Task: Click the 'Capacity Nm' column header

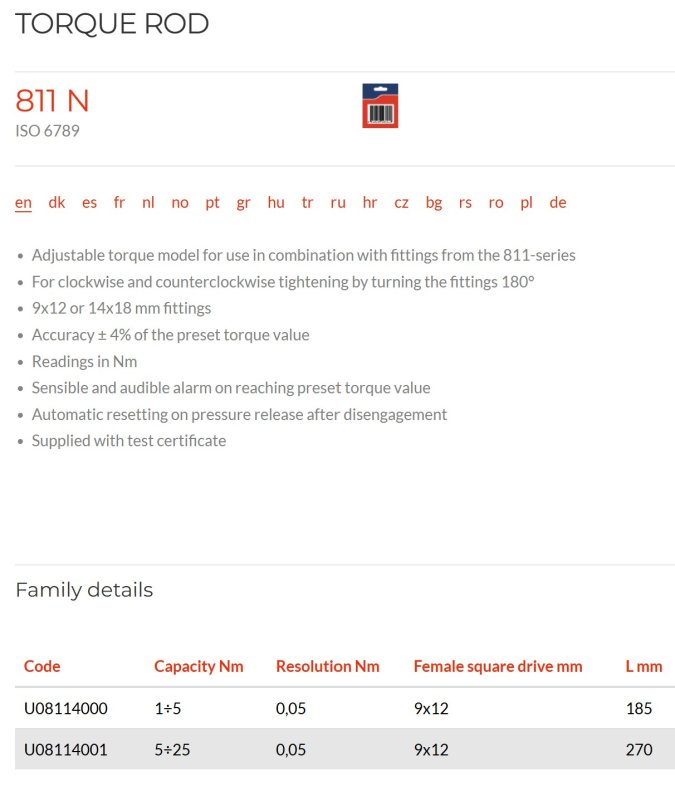Action: 198,666
